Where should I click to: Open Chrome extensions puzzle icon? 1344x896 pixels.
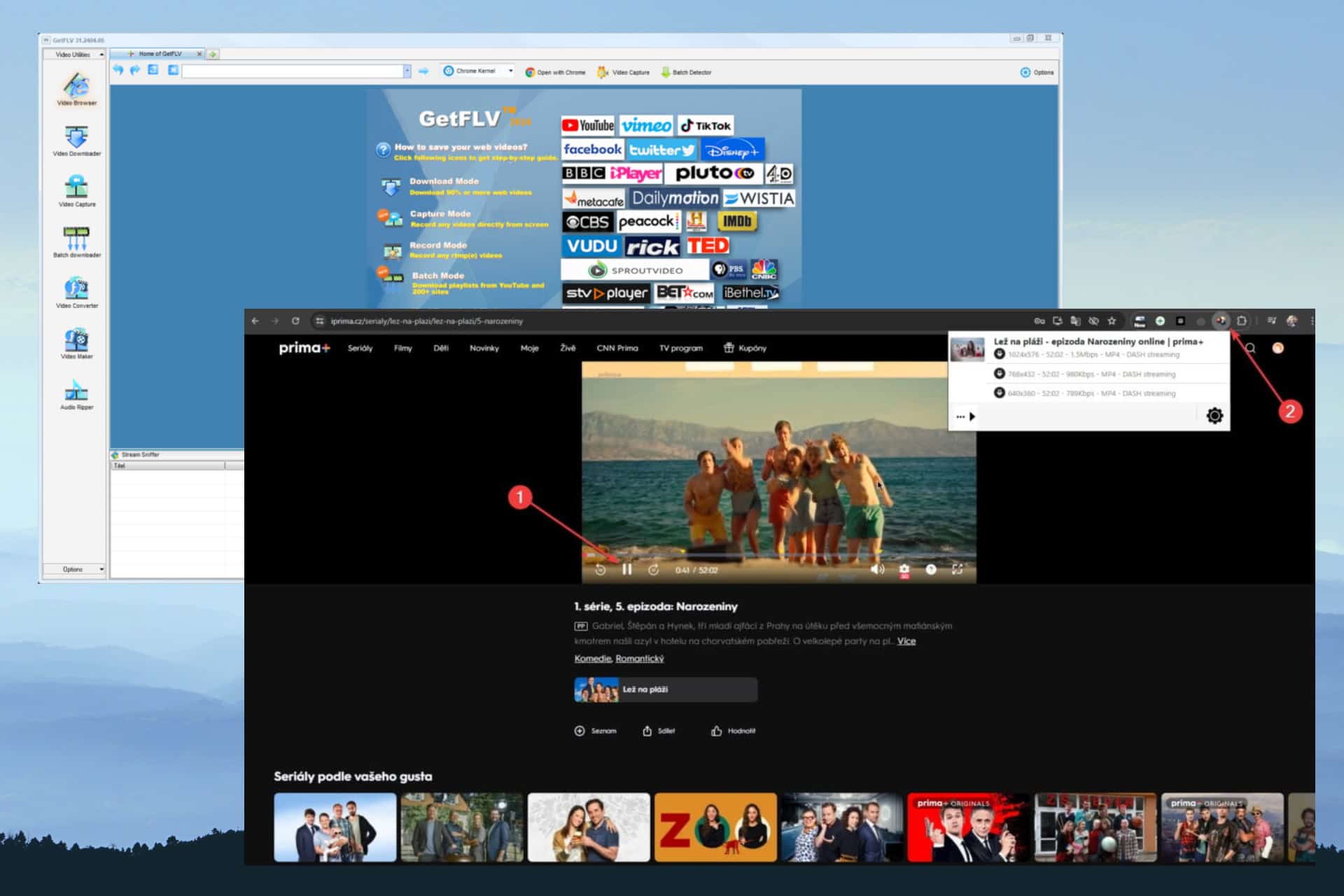pyautogui.click(x=1241, y=321)
